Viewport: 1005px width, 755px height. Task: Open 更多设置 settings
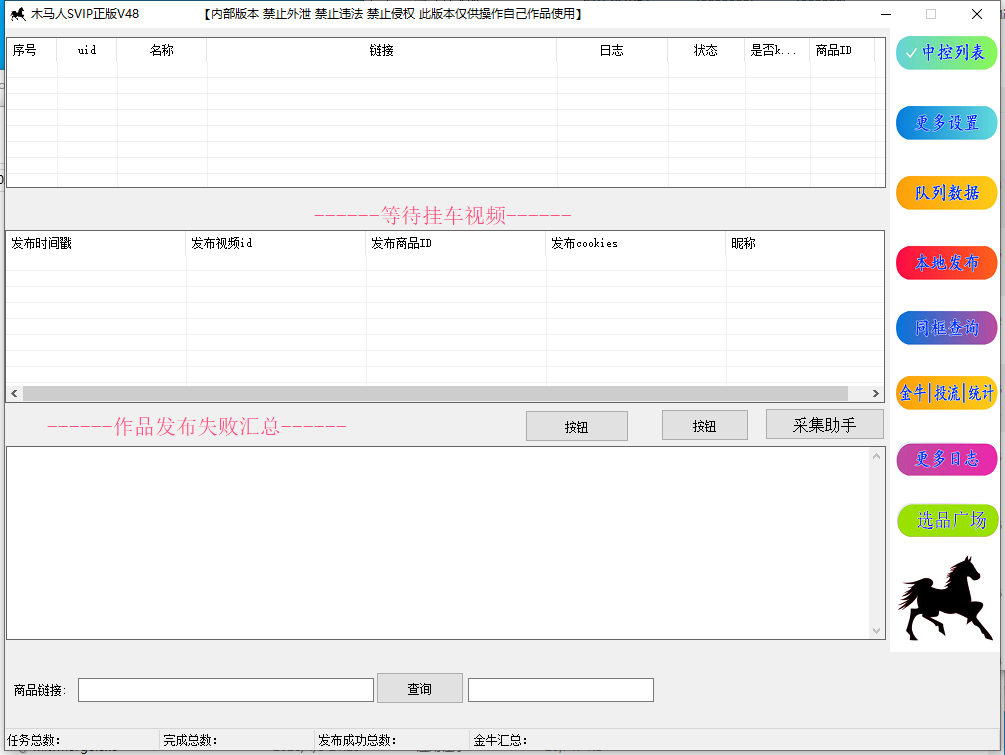coord(946,122)
